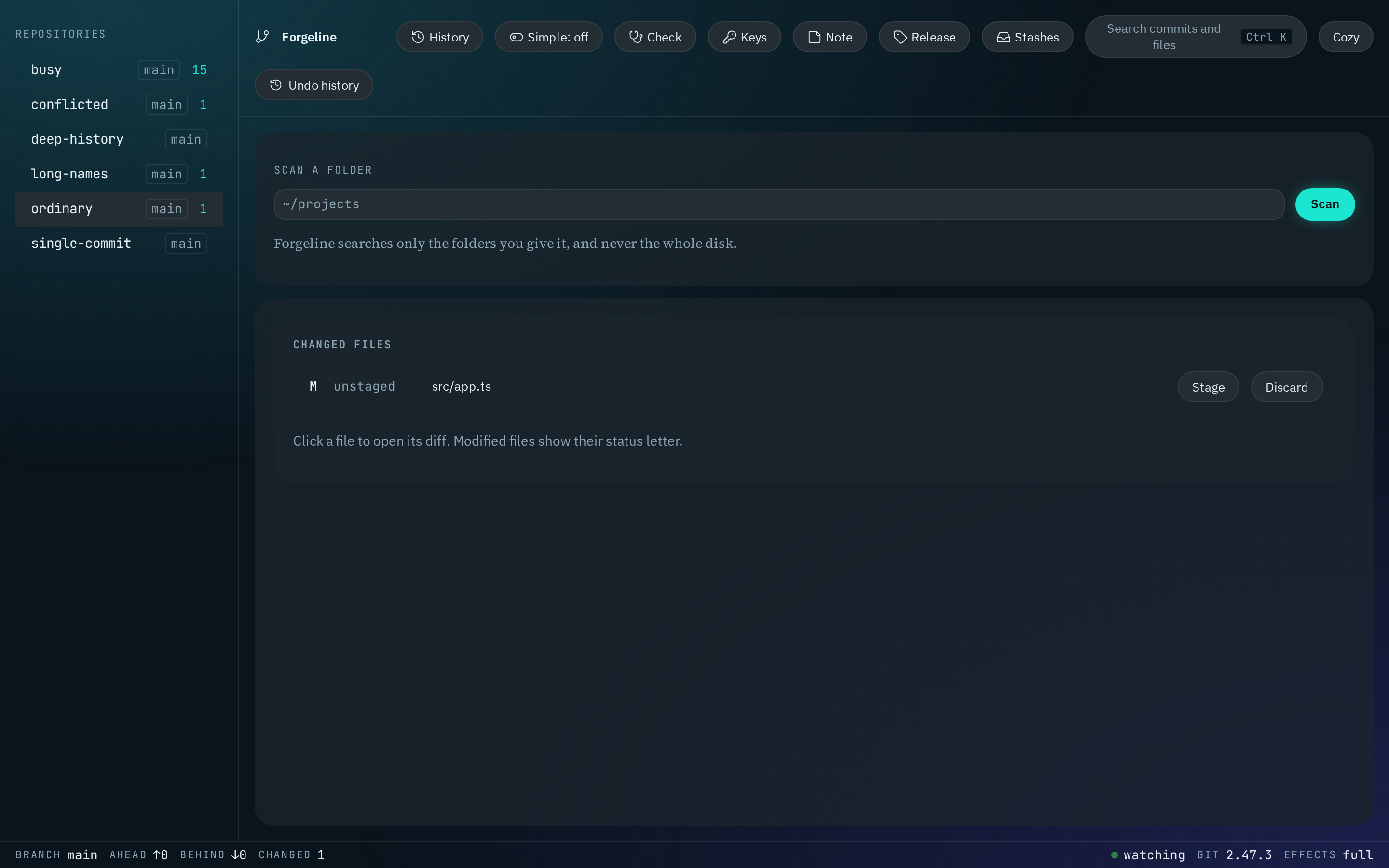Stage the src/app.ts file
This screenshot has height=868, width=1389.
pos(1208,387)
